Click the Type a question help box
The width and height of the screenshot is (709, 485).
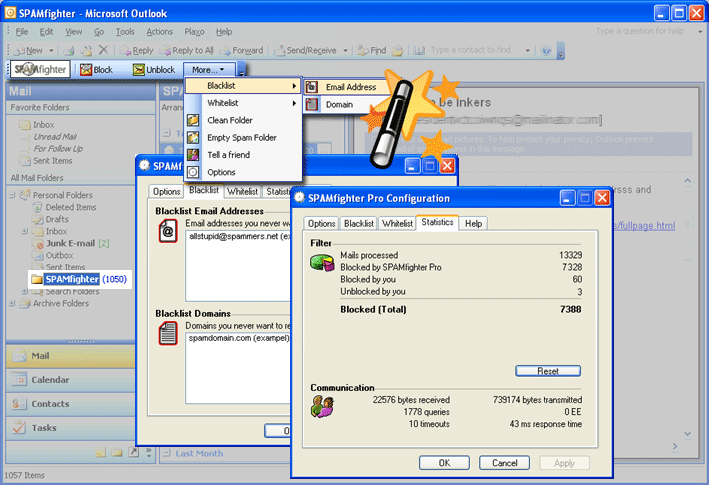click(644, 31)
